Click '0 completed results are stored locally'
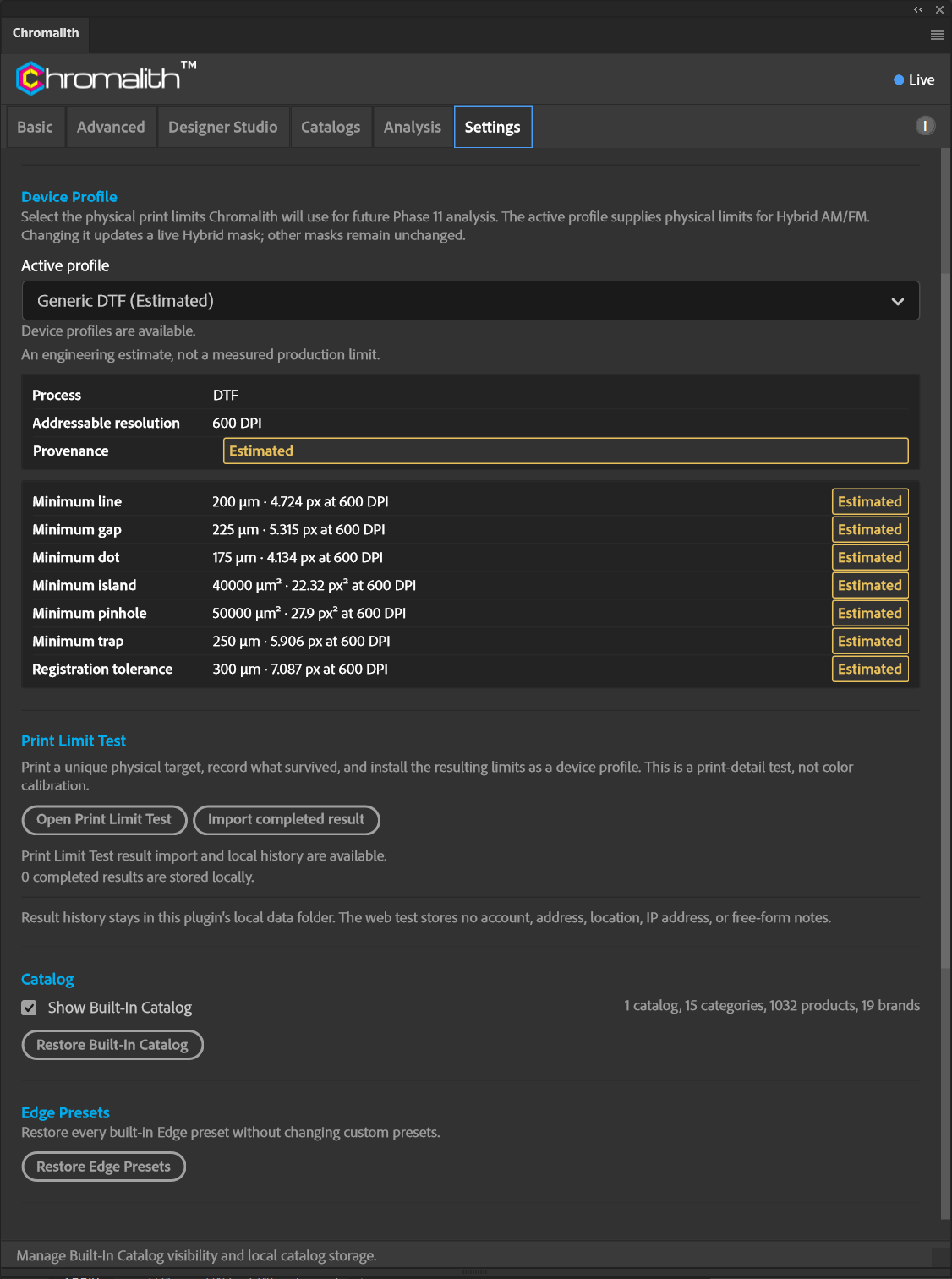The width and height of the screenshot is (952, 1279). (x=138, y=877)
